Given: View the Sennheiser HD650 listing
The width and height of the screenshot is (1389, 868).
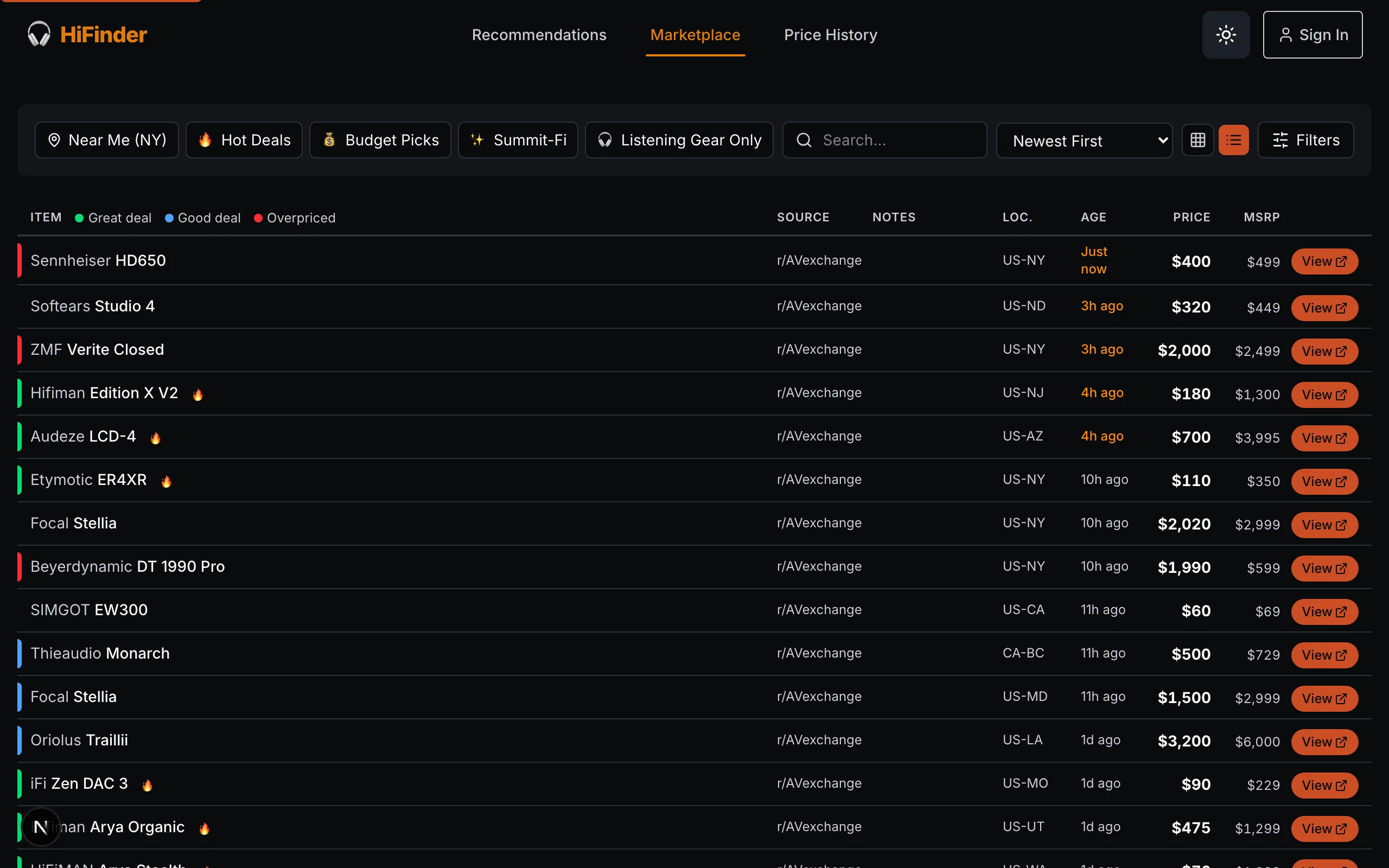Looking at the screenshot, I should (x=1324, y=262).
